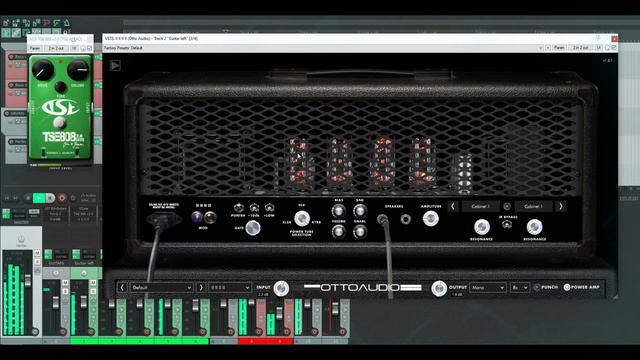640x360 pixels.
Task: Click the empty Speakers output jack
Action: pyautogui.click(x=405, y=219)
